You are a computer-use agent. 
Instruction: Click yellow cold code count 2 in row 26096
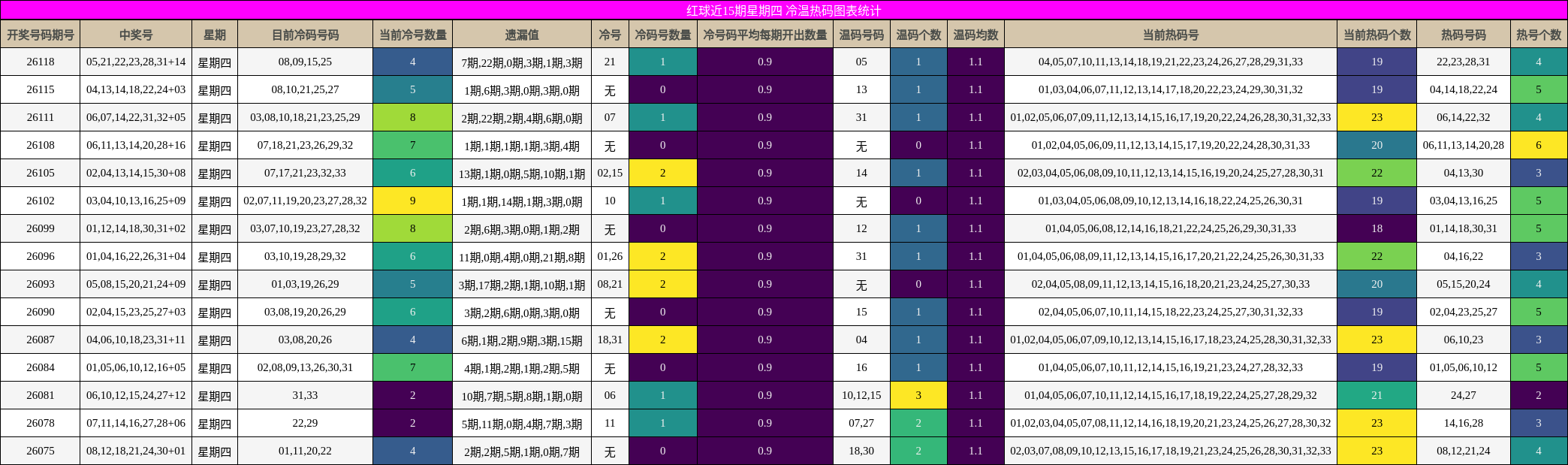pyautogui.click(x=662, y=256)
